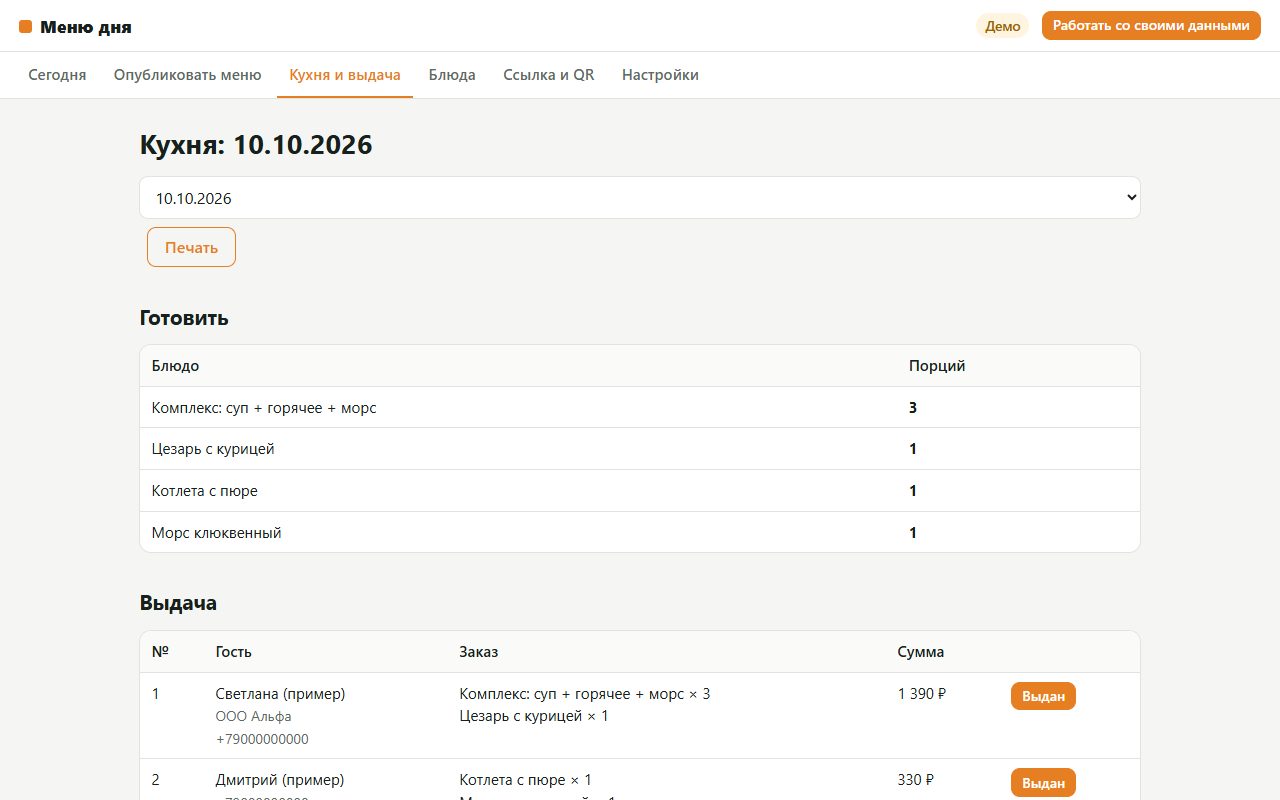The width and height of the screenshot is (1280, 800).
Task: Select the Кухня и выдача tab
Action: (x=345, y=75)
